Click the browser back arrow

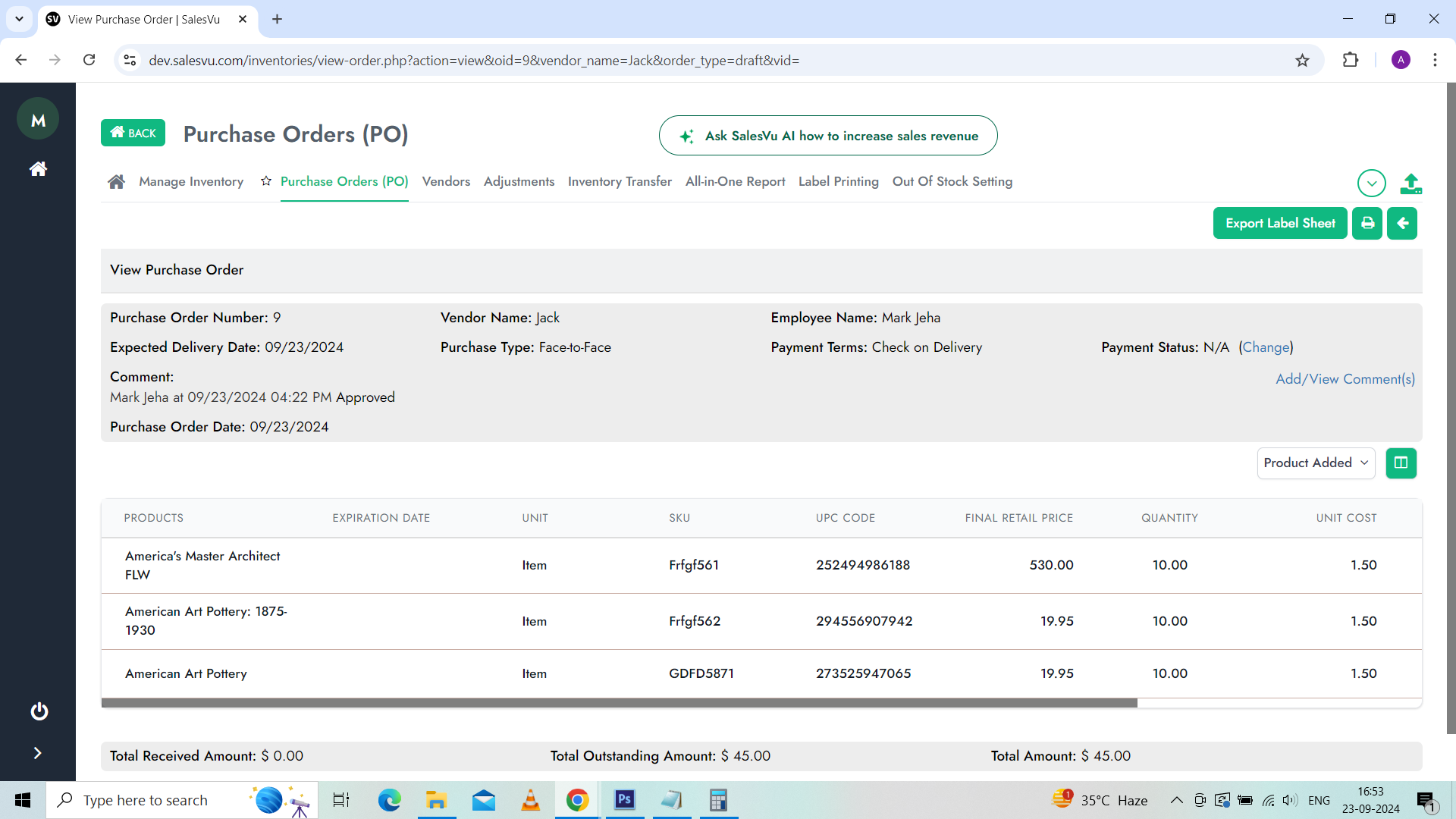coord(21,60)
